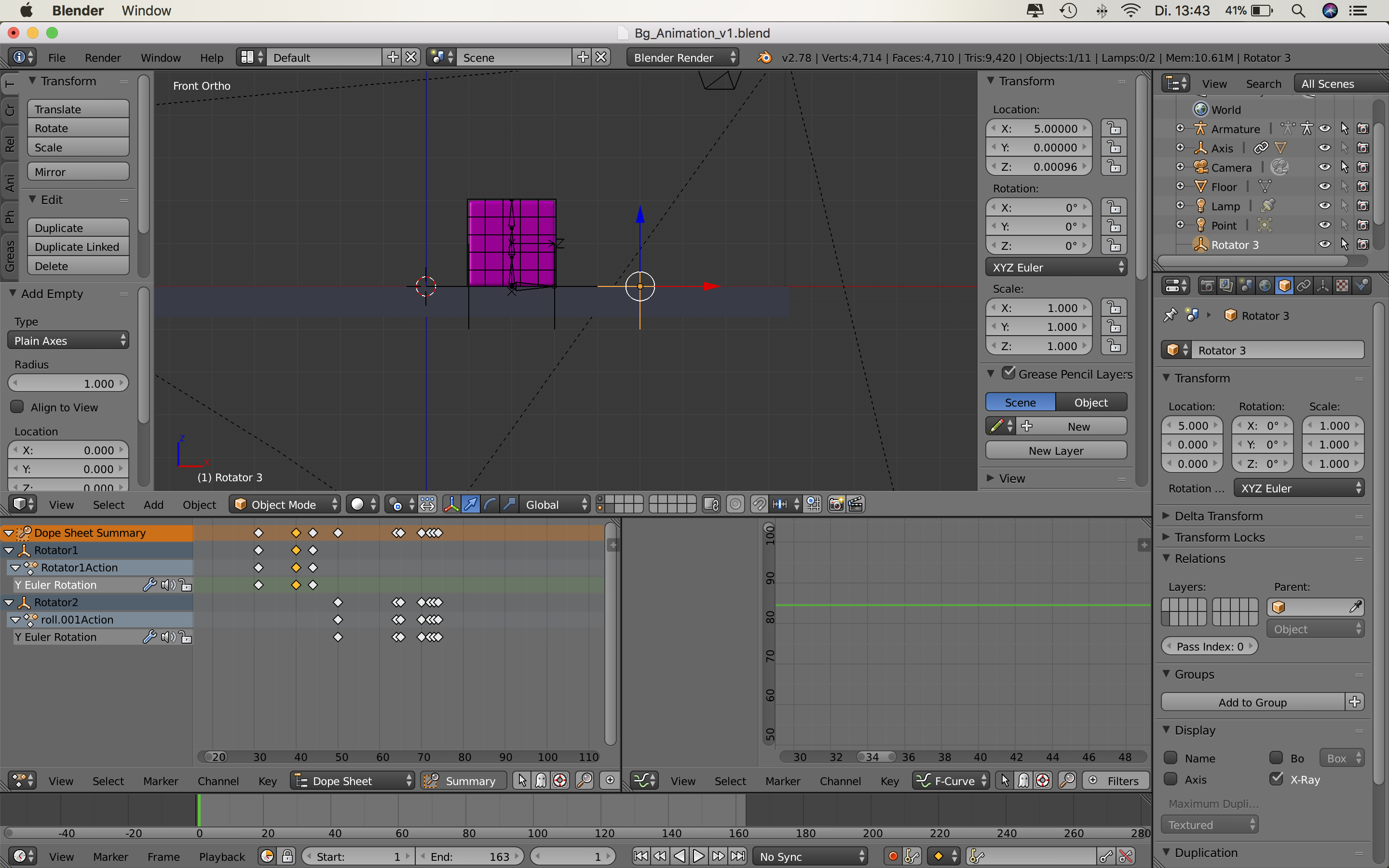Click the End frame field
1389x868 pixels.
tap(470, 856)
